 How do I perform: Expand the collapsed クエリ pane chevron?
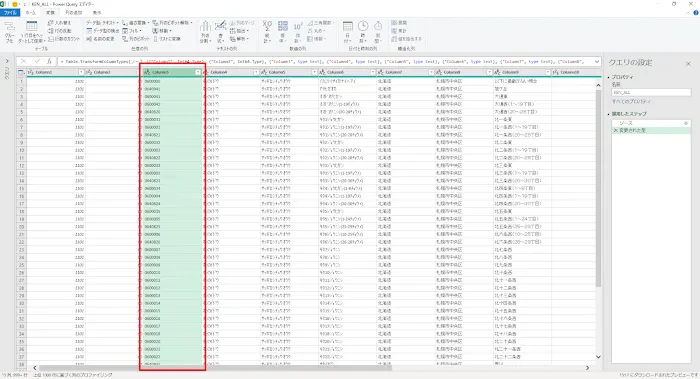coord(7,61)
